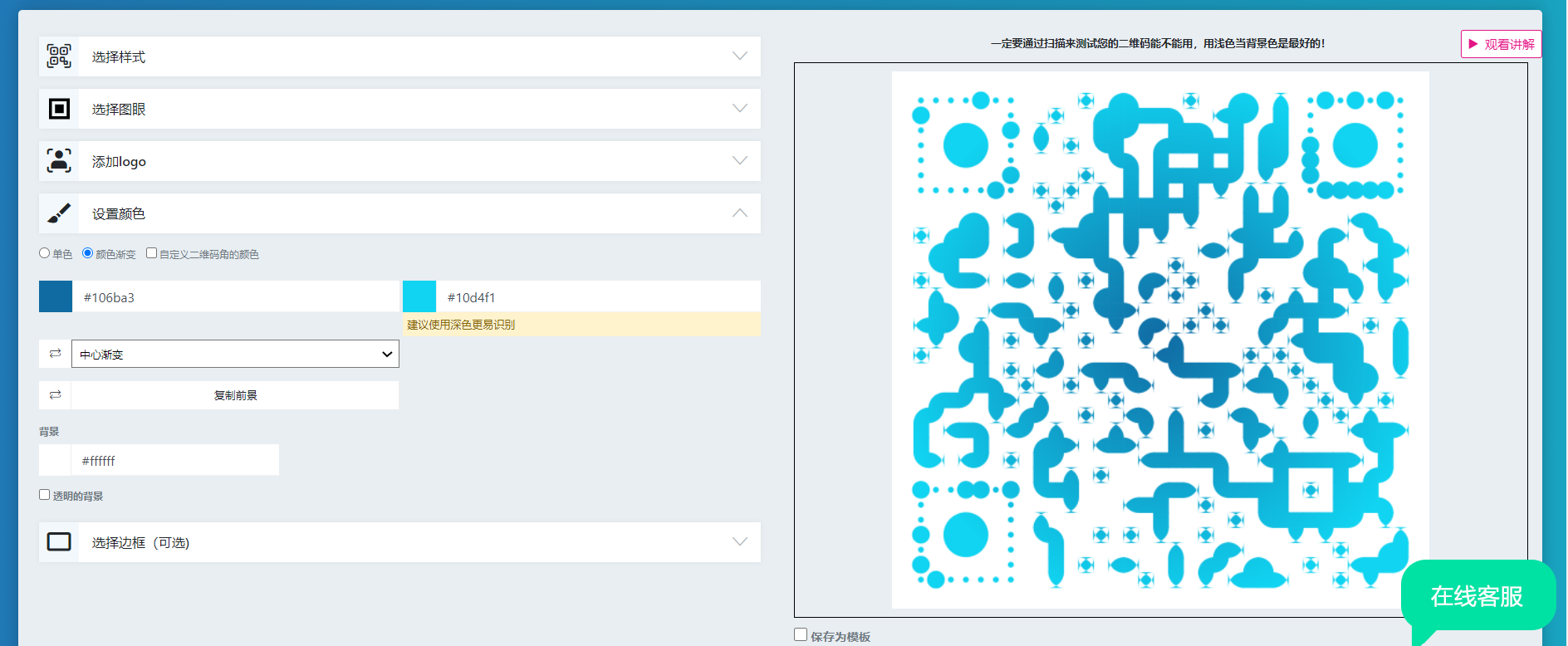Expand the 选择边框 (可选) section chevron
This screenshot has height=646, width=1568.
pos(740,541)
